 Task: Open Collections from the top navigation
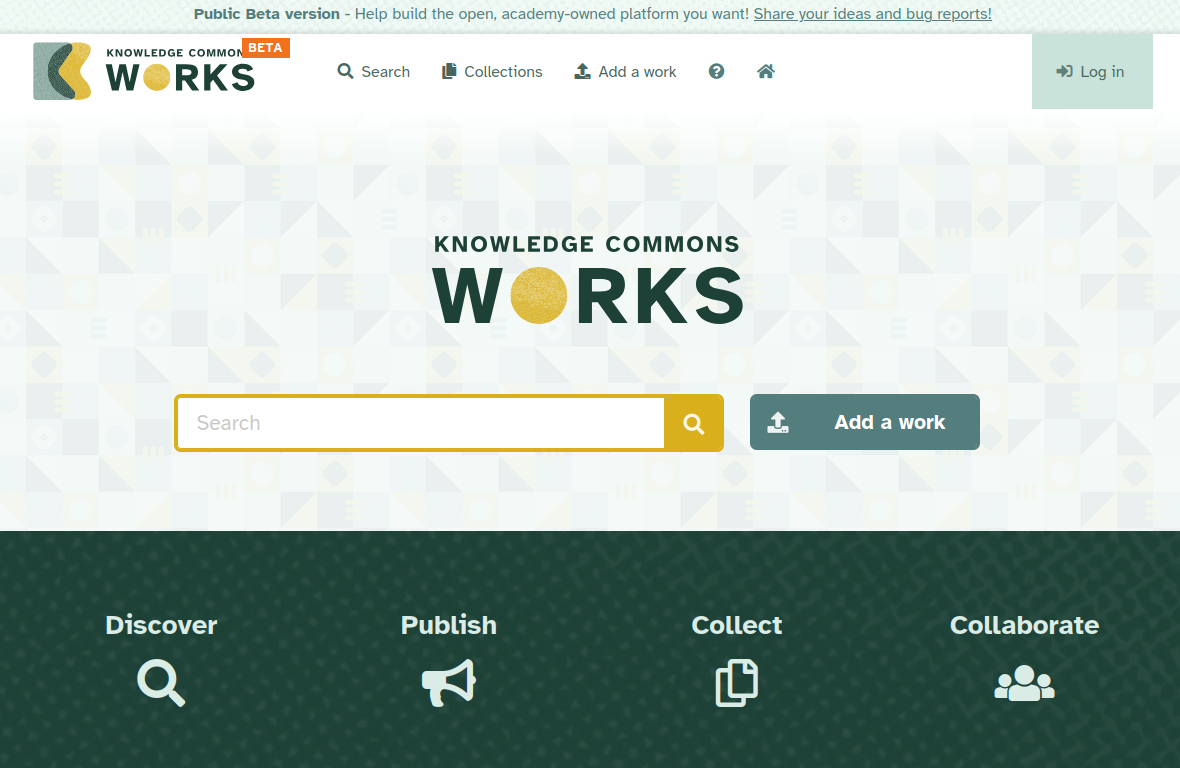tap(492, 71)
